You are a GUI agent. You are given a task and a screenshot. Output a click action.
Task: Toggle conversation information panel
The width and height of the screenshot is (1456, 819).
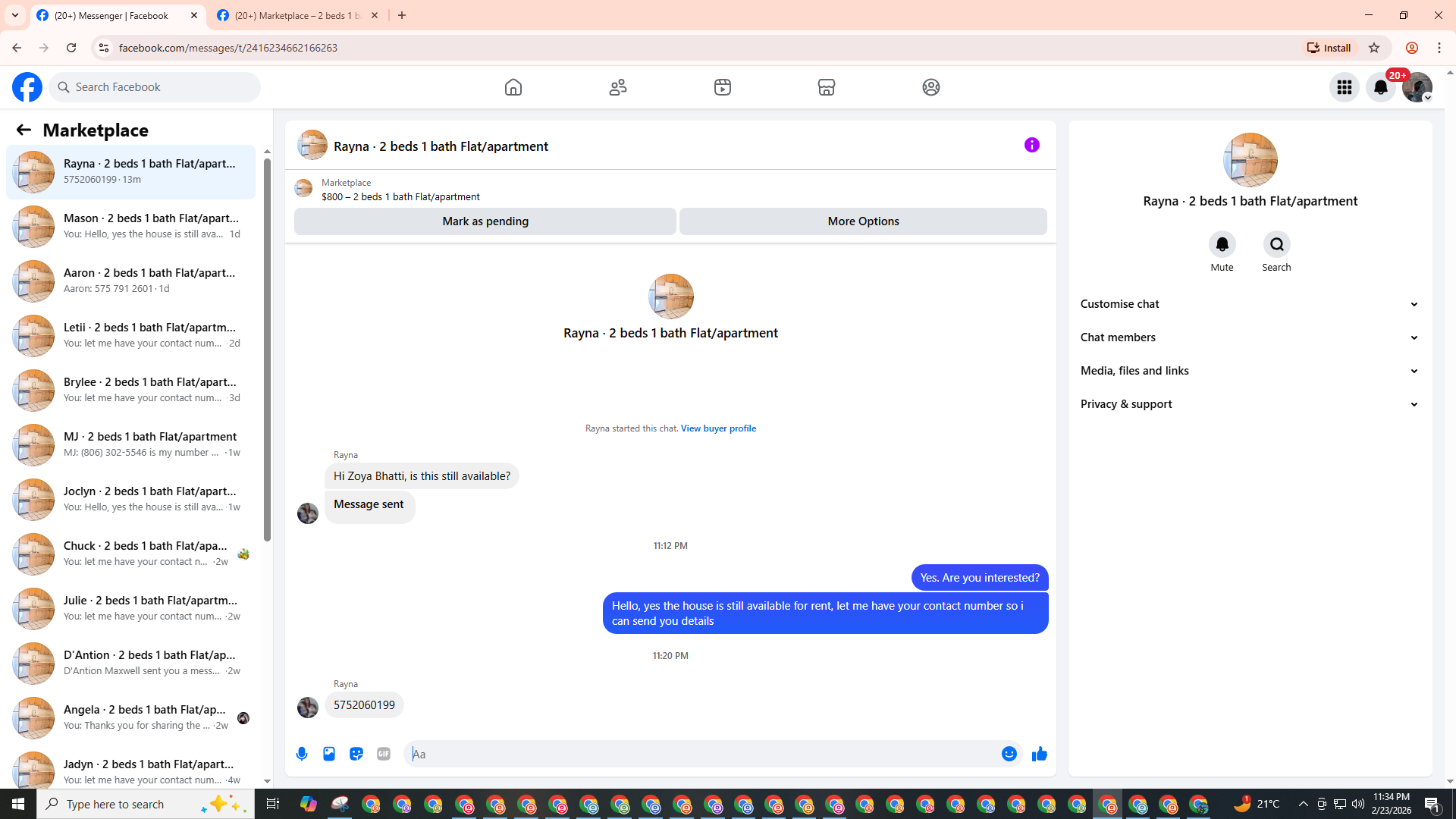1031,145
